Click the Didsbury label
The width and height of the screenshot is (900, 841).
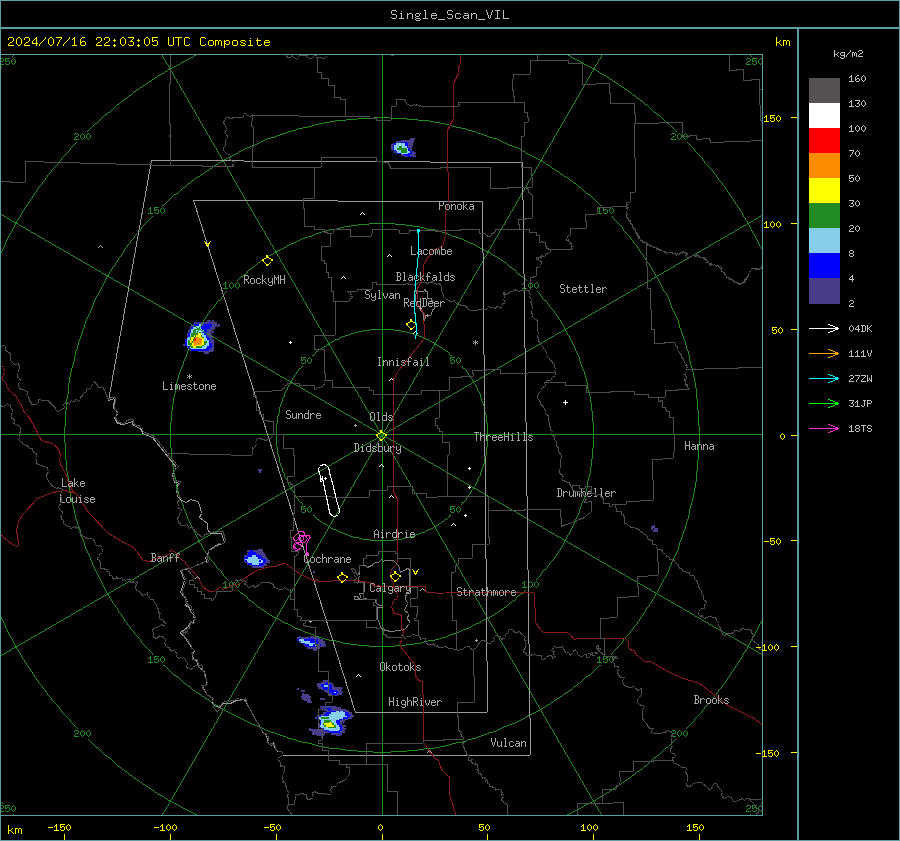(x=377, y=448)
